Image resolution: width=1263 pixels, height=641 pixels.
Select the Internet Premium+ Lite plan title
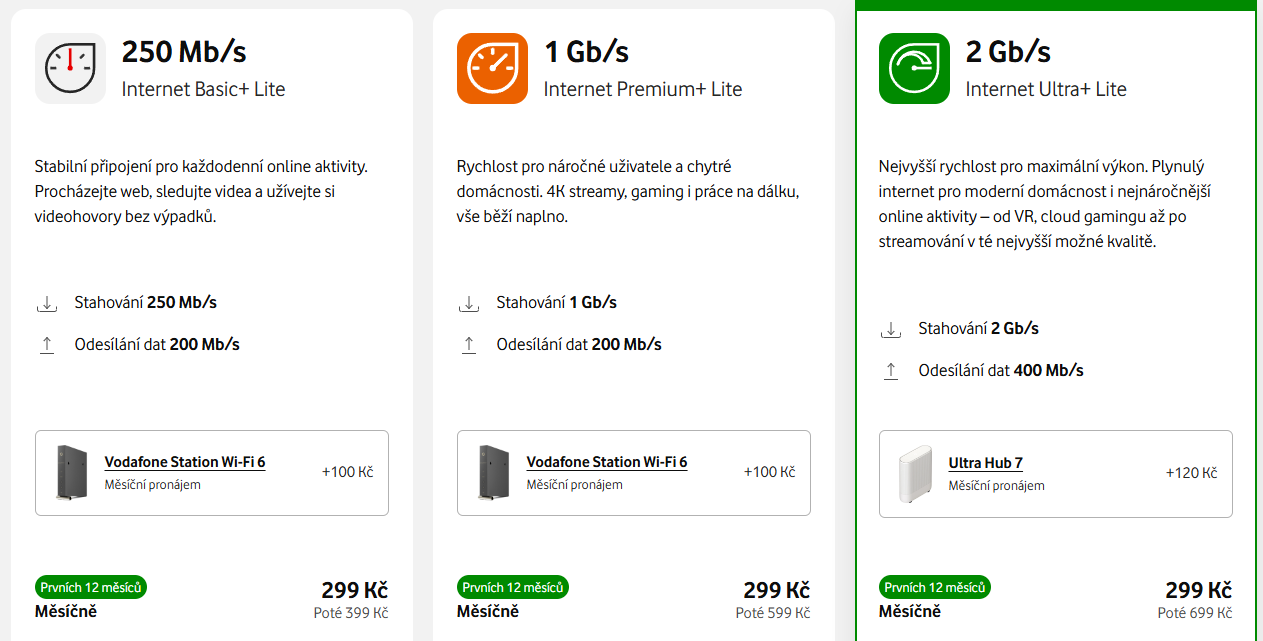pyautogui.click(x=643, y=89)
